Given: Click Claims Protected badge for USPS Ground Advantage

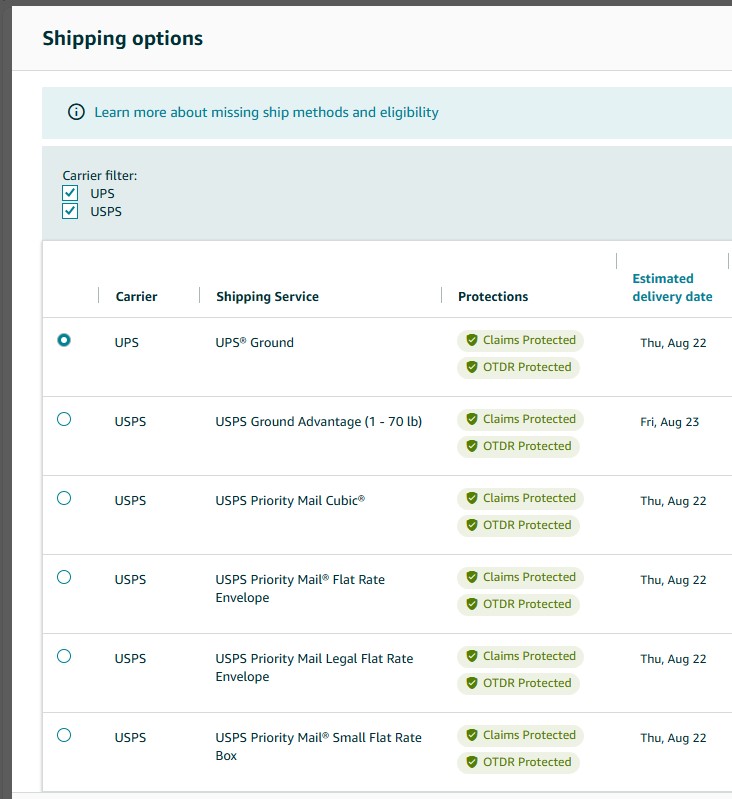Looking at the screenshot, I should 520,419.
